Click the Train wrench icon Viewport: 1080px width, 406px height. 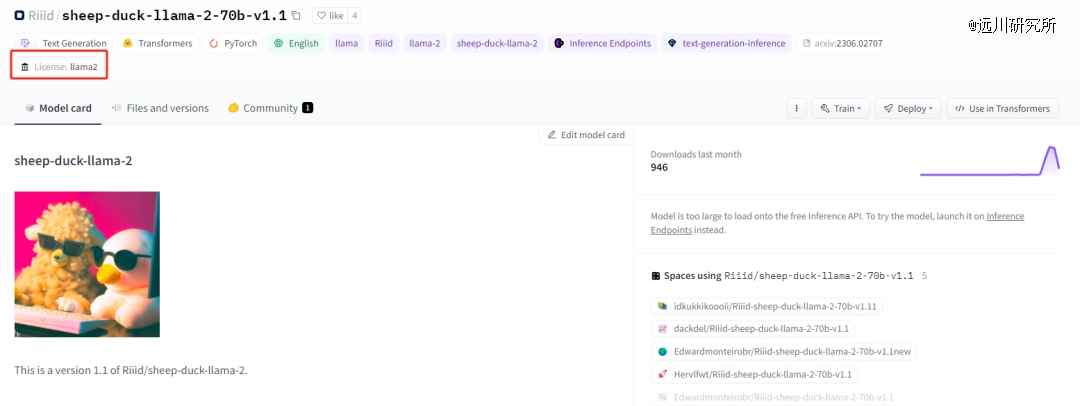click(824, 108)
